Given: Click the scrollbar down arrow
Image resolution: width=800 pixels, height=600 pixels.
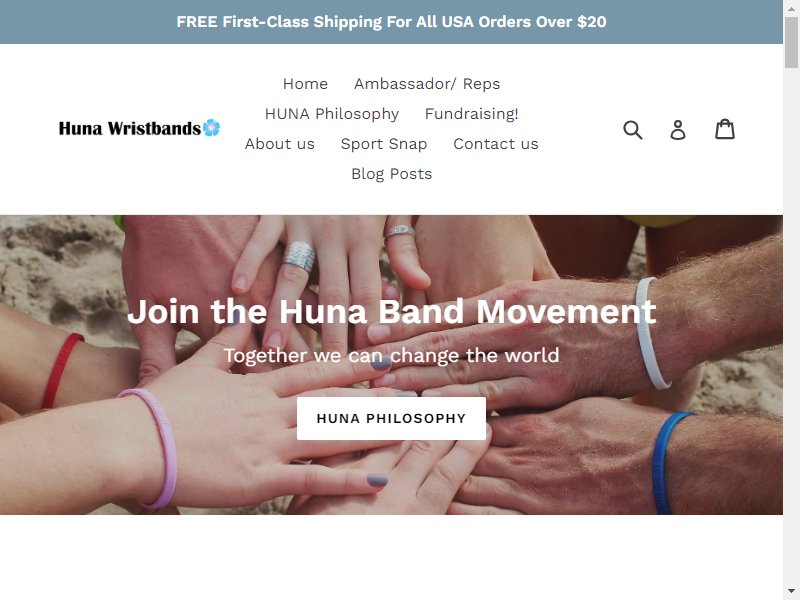Looking at the screenshot, I should (x=791, y=591).
